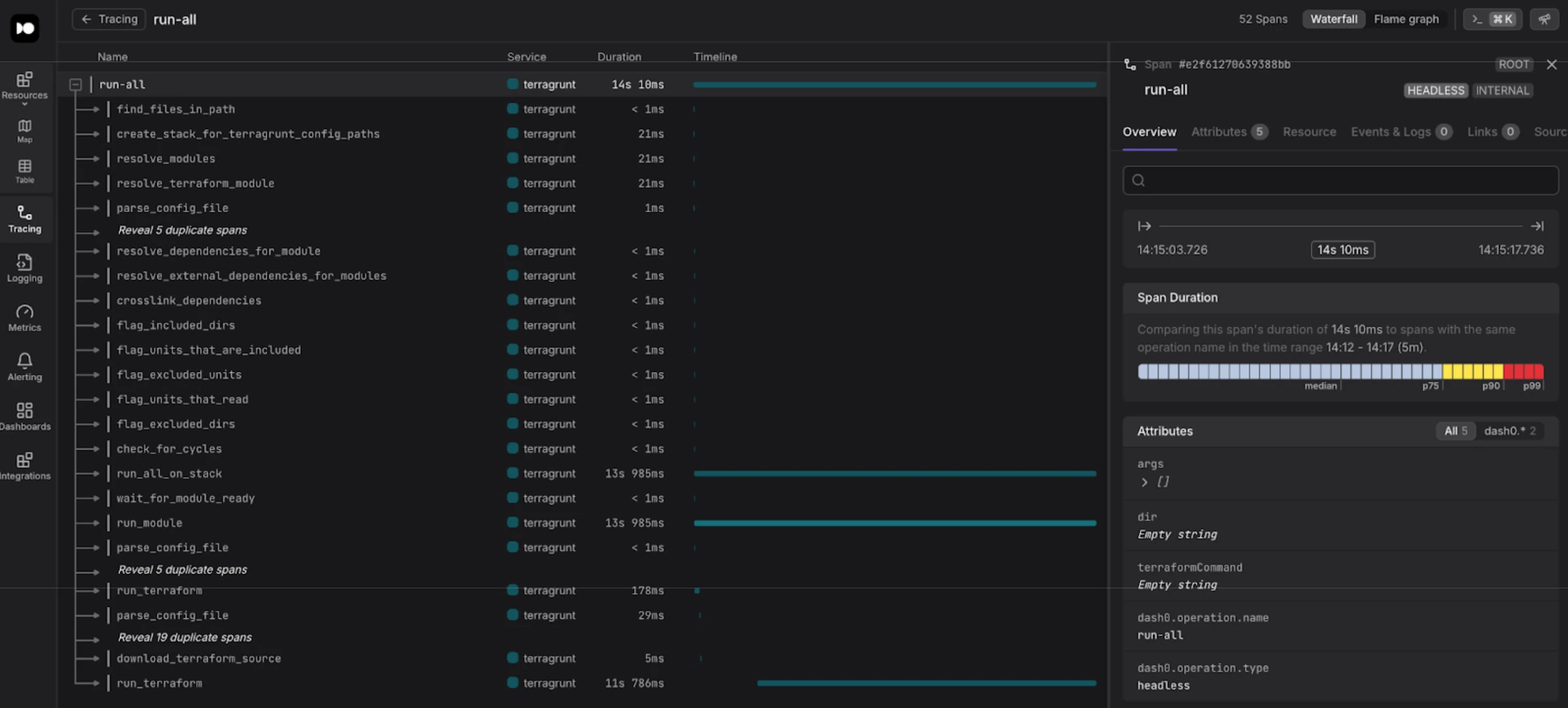1568x708 pixels.
Task: Open the Events & Logs tab
Action: pos(1401,132)
